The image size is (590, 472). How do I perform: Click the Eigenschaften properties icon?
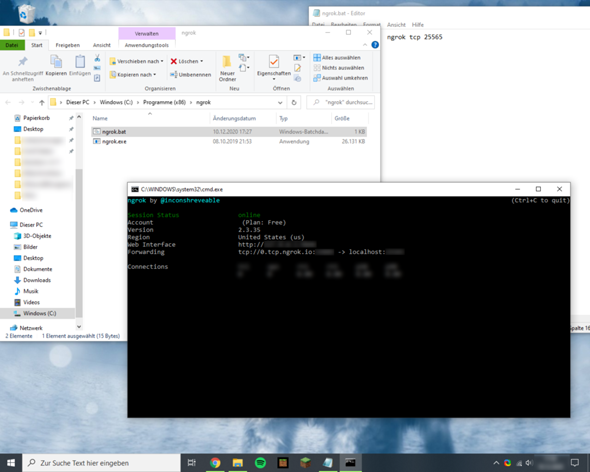coord(274,61)
